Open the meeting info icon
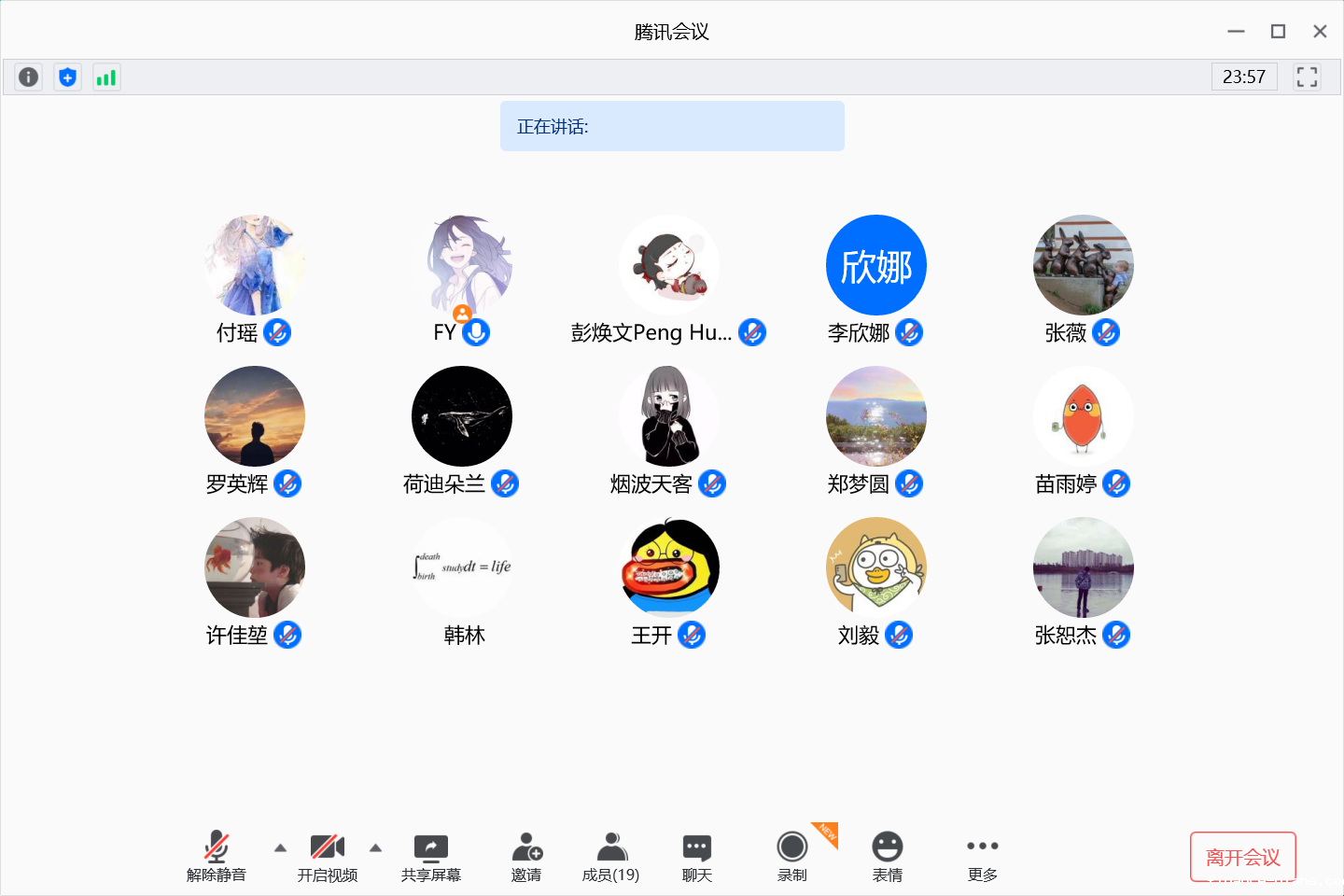Viewport: 1344px width, 896px height. pos(29,77)
